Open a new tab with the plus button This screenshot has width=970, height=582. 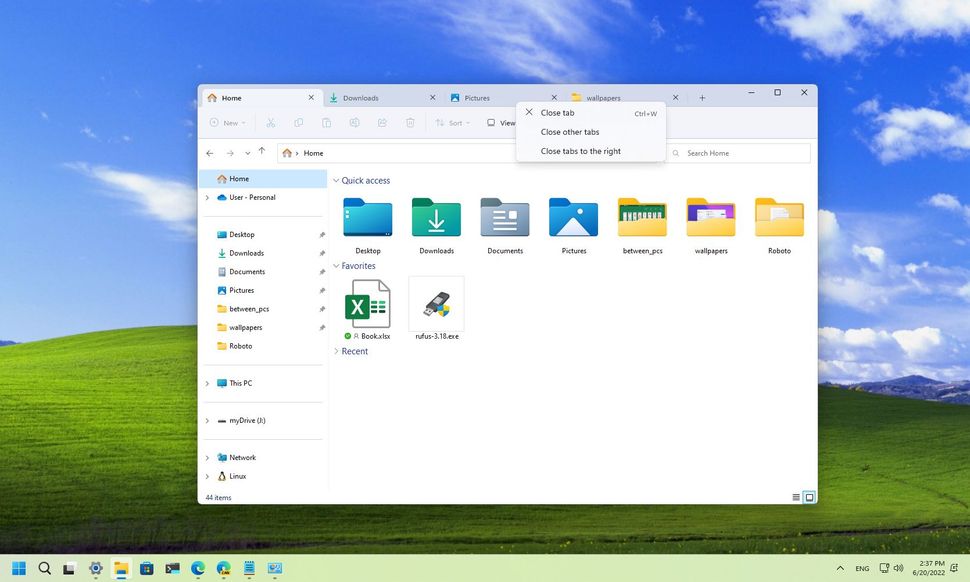point(701,97)
